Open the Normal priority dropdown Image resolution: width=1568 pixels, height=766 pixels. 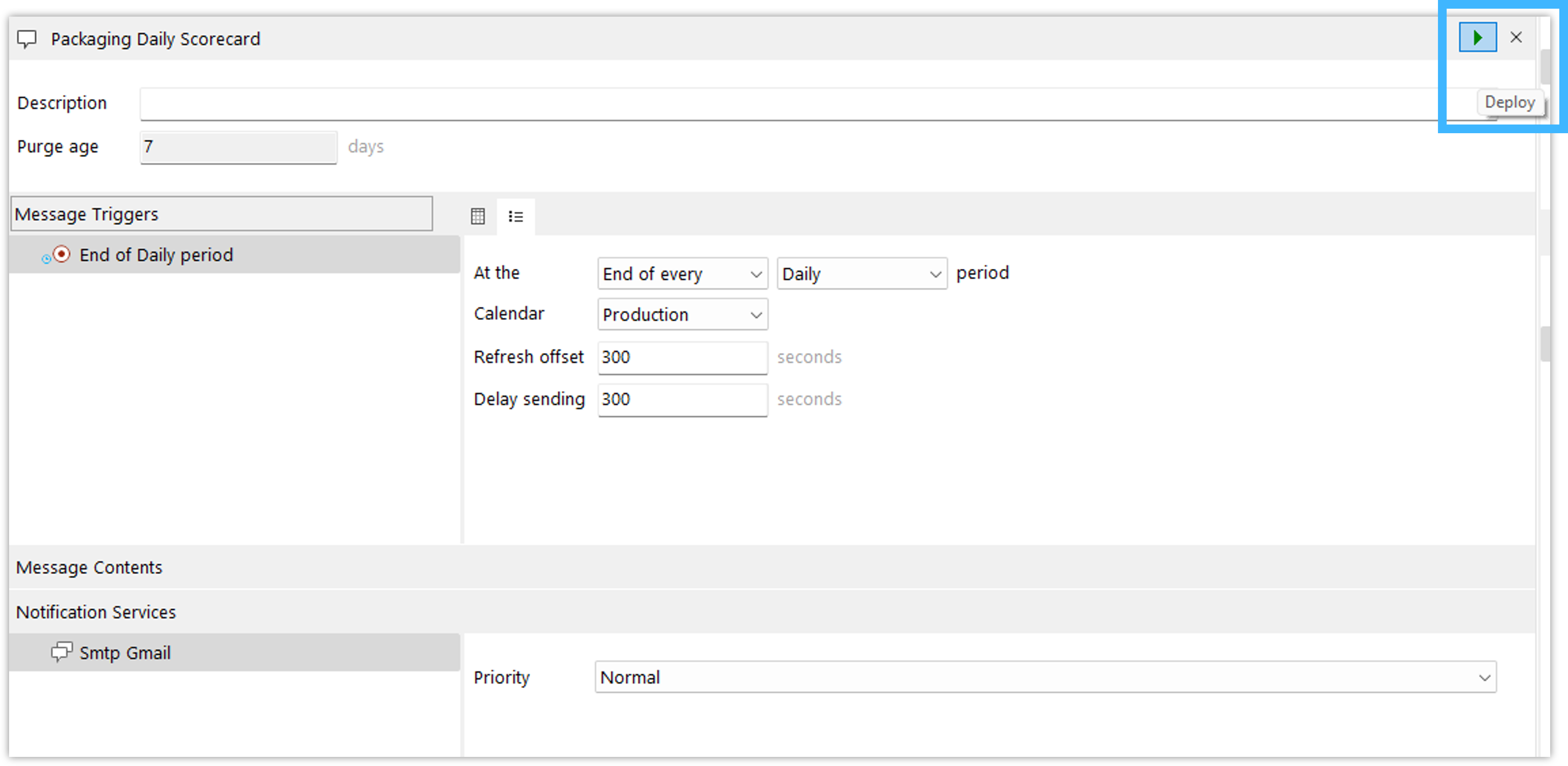[x=1045, y=677]
